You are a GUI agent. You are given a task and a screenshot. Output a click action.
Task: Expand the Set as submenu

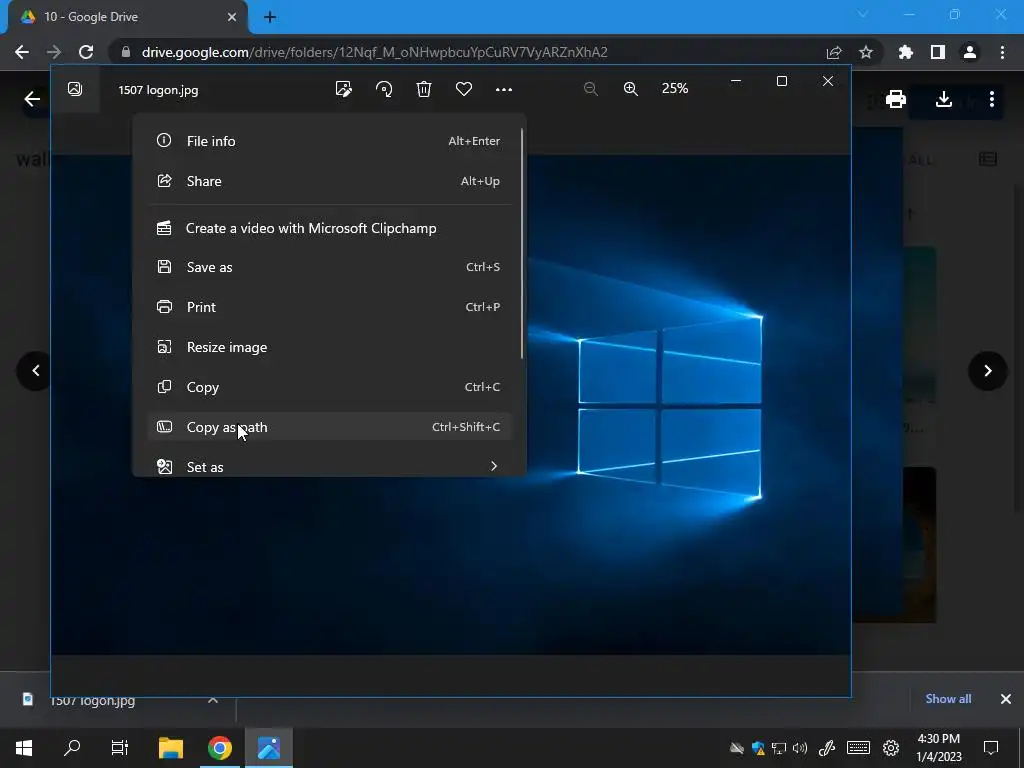328,466
